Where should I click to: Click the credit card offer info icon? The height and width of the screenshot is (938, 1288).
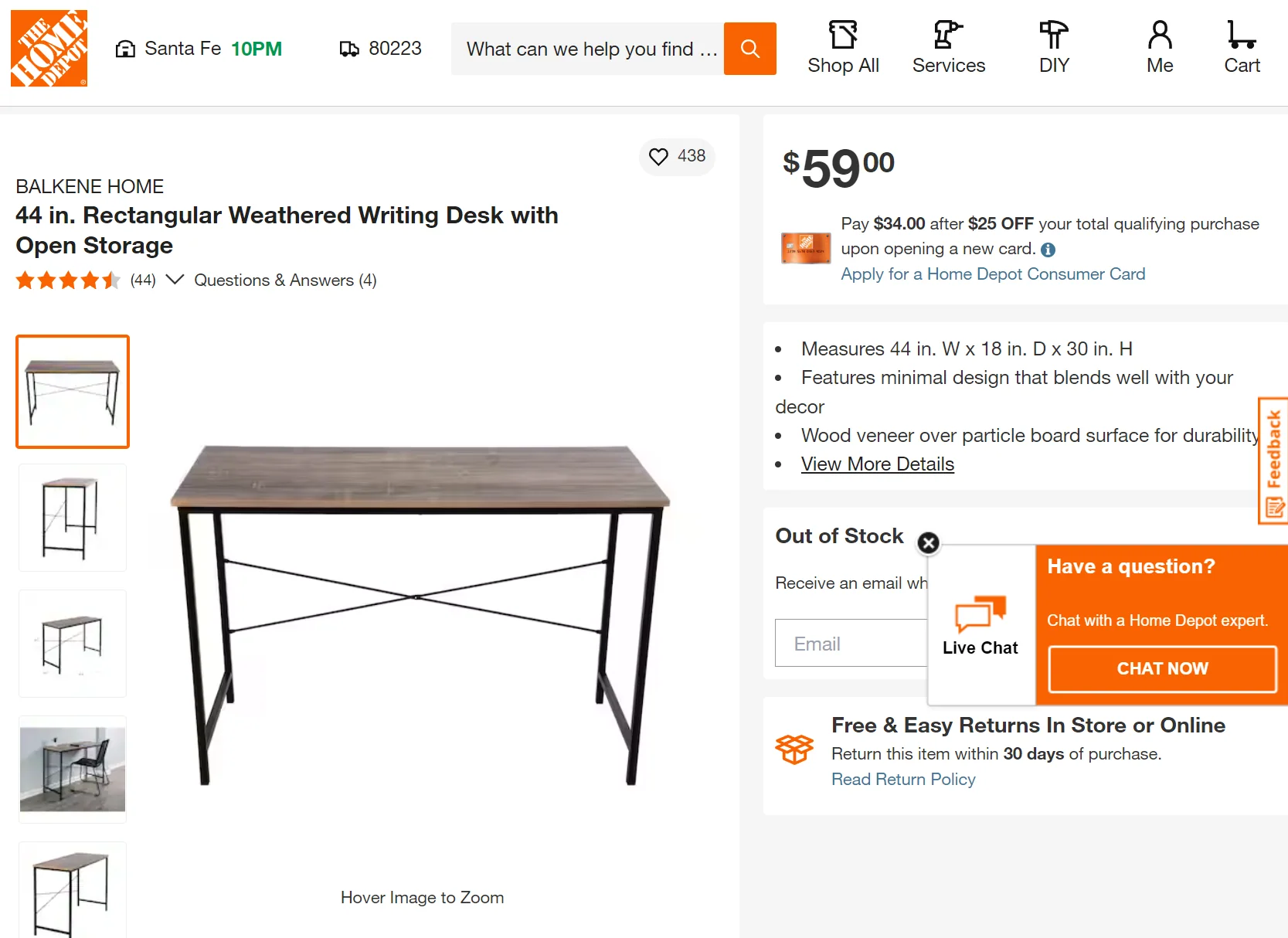[1048, 250]
